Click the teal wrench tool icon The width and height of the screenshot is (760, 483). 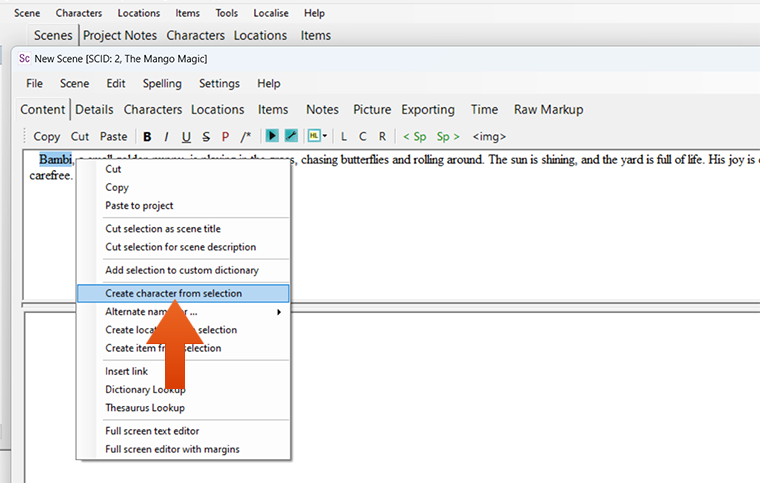(x=291, y=136)
